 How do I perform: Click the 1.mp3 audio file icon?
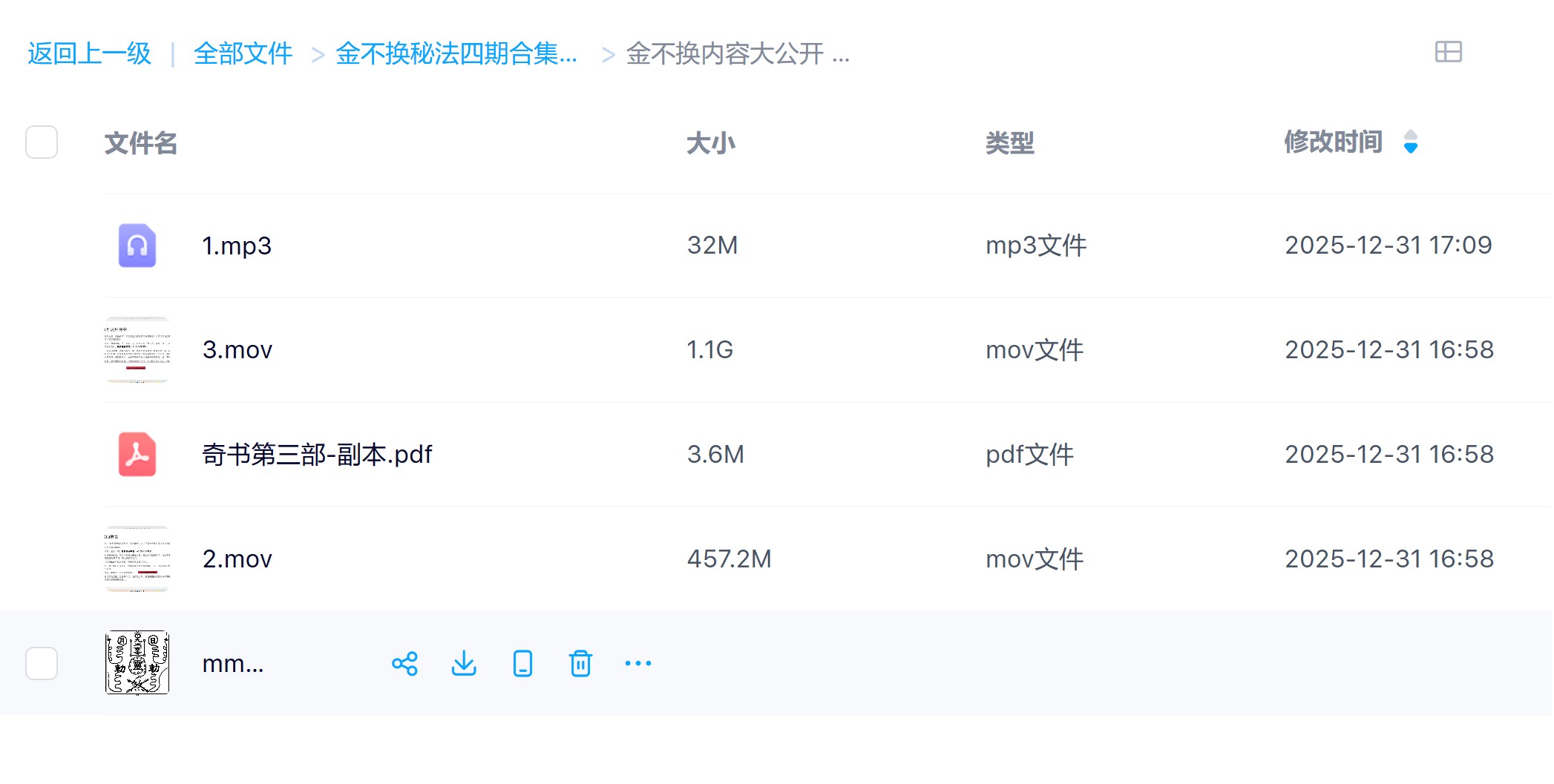(137, 246)
